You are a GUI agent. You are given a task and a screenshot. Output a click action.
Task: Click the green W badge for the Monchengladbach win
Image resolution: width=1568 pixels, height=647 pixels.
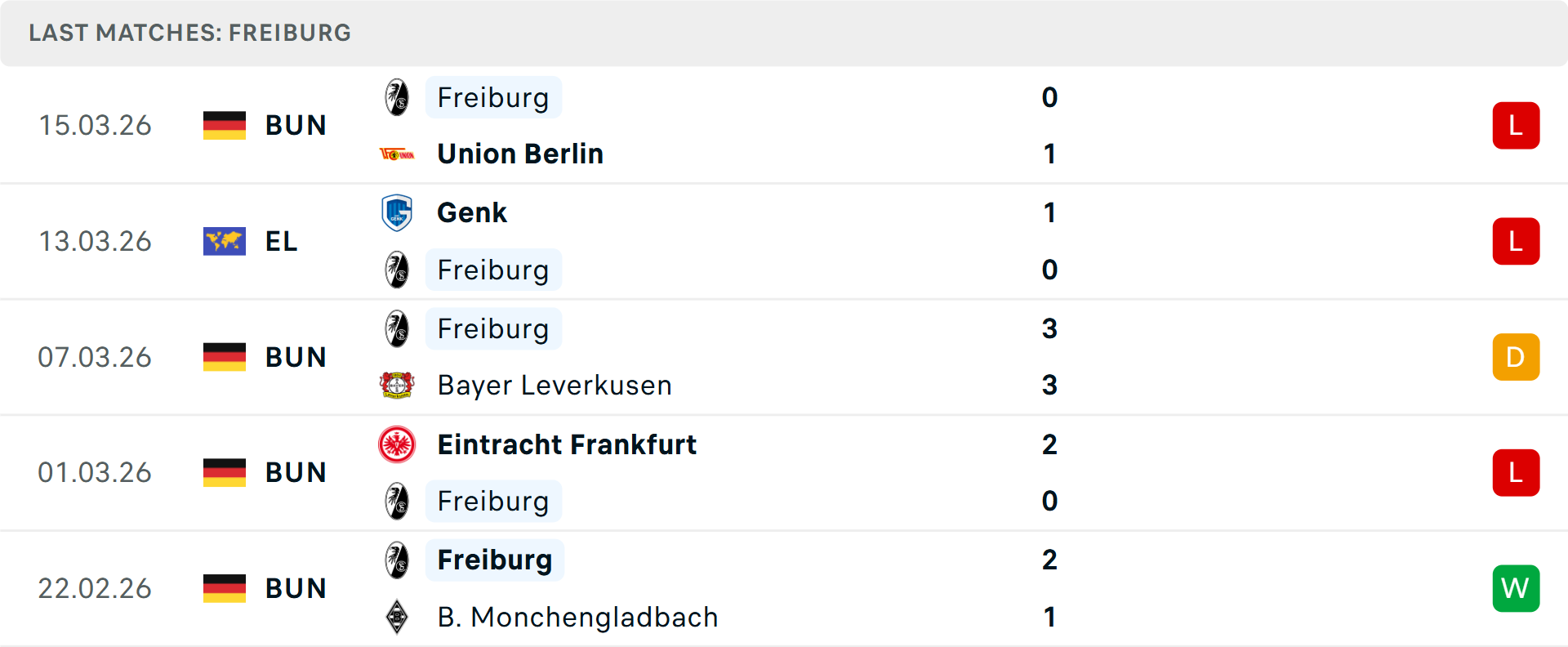coord(1516,588)
